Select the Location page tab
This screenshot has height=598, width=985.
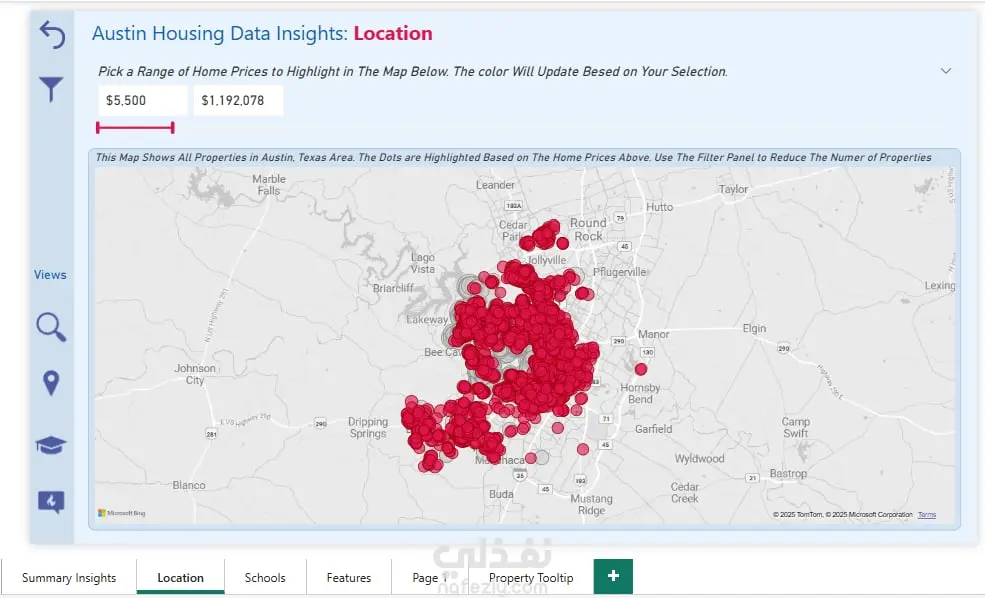coord(181,578)
